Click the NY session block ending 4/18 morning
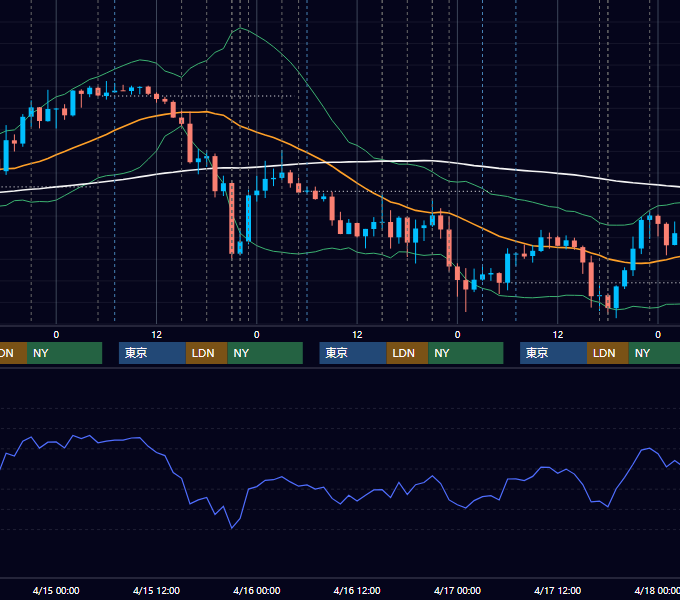 (654, 353)
